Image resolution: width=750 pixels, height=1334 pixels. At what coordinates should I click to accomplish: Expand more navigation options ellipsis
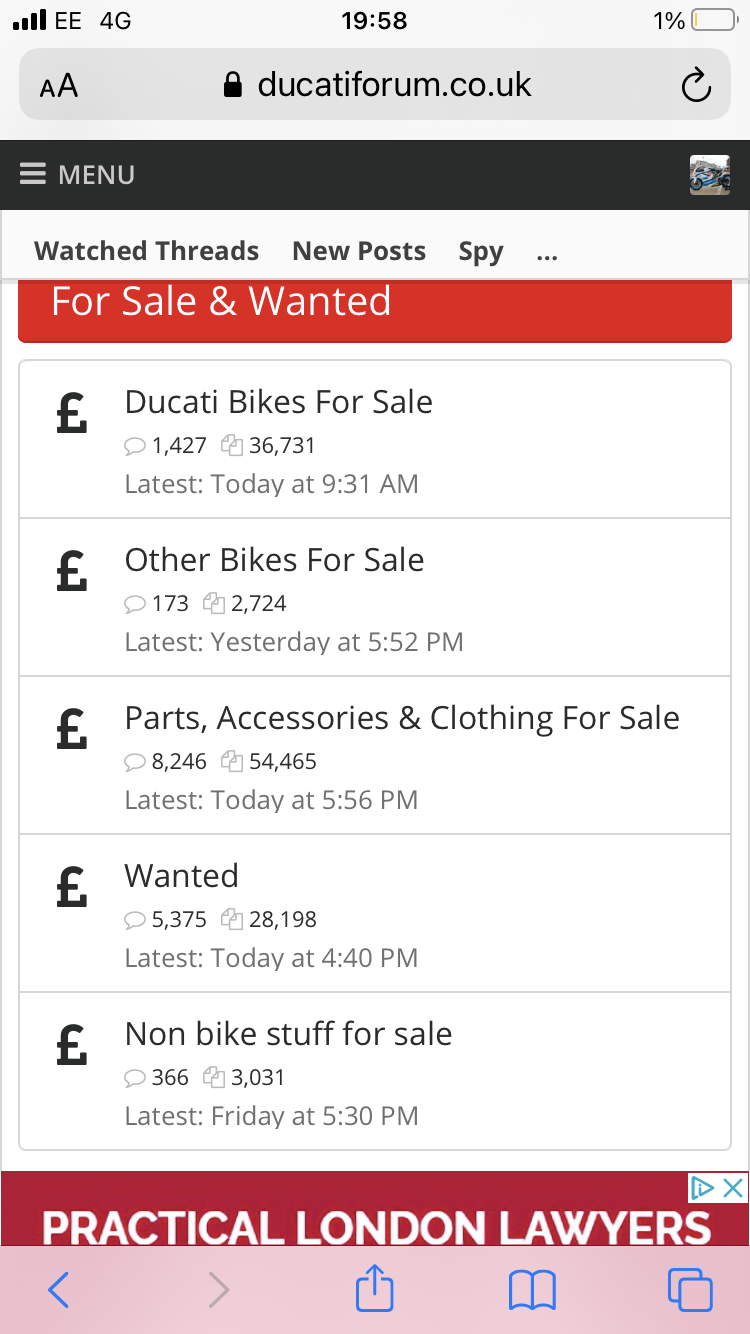point(547,251)
